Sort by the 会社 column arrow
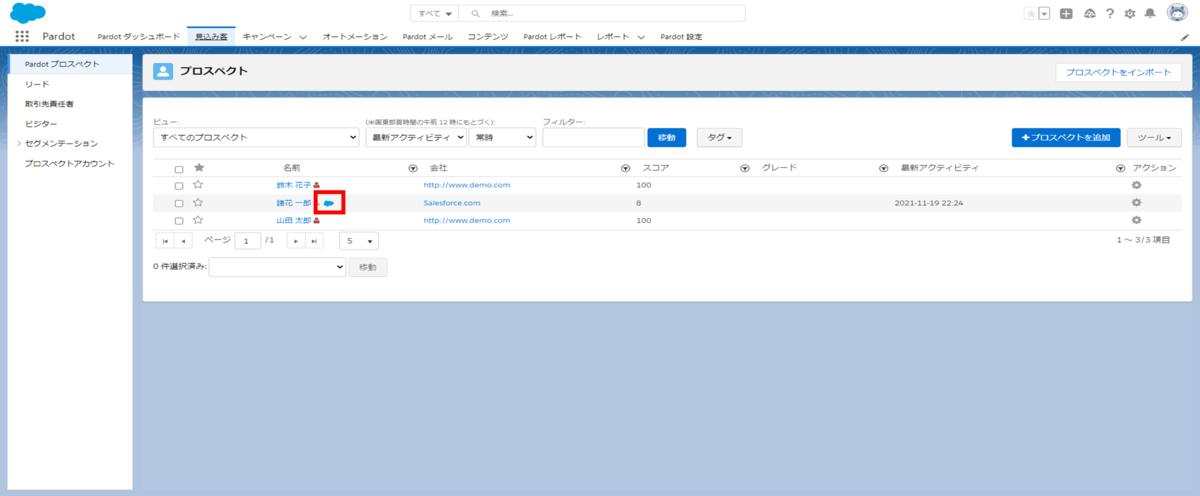The height and width of the screenshot is (496, 1200). [625, 168]
